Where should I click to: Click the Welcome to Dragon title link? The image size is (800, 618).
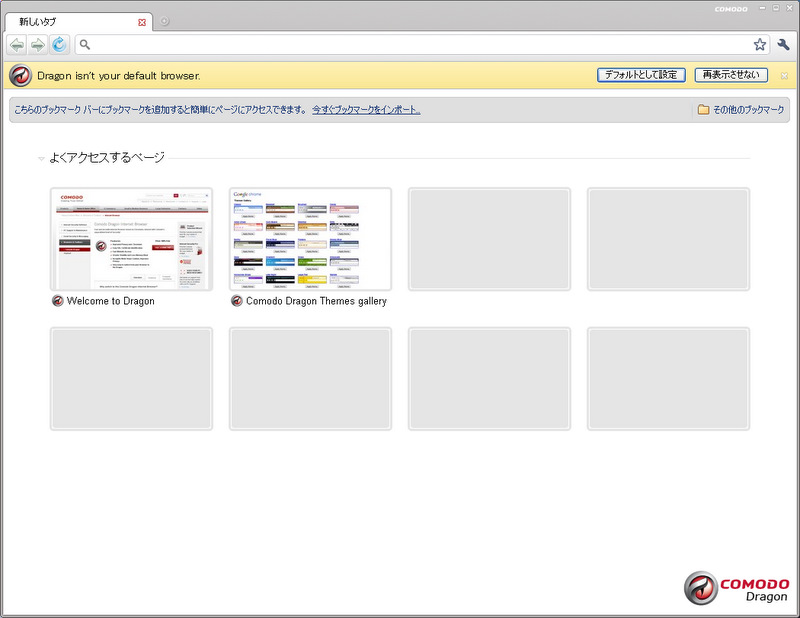pyautogui.click(x=111, y=301)
